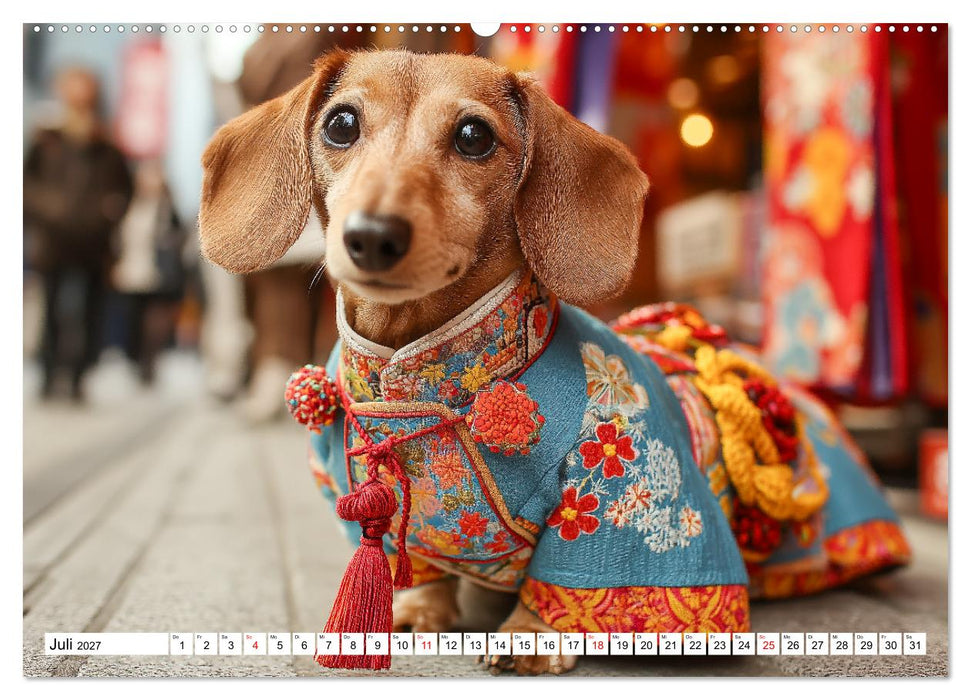Click date cell 13
The image size is (971, 700).
pos(475,644)
